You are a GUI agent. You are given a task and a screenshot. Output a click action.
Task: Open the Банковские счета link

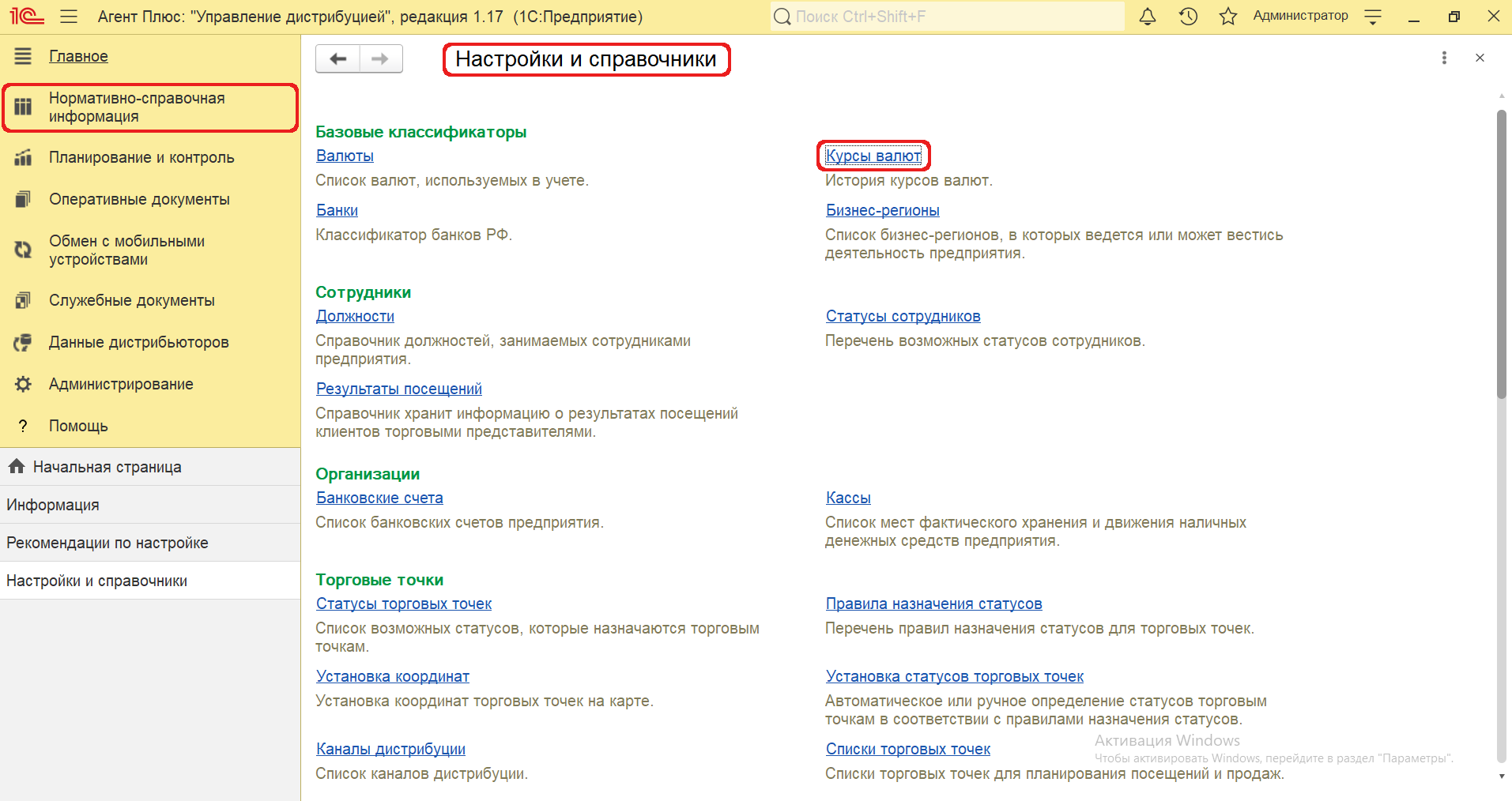[x=379, y=498]
